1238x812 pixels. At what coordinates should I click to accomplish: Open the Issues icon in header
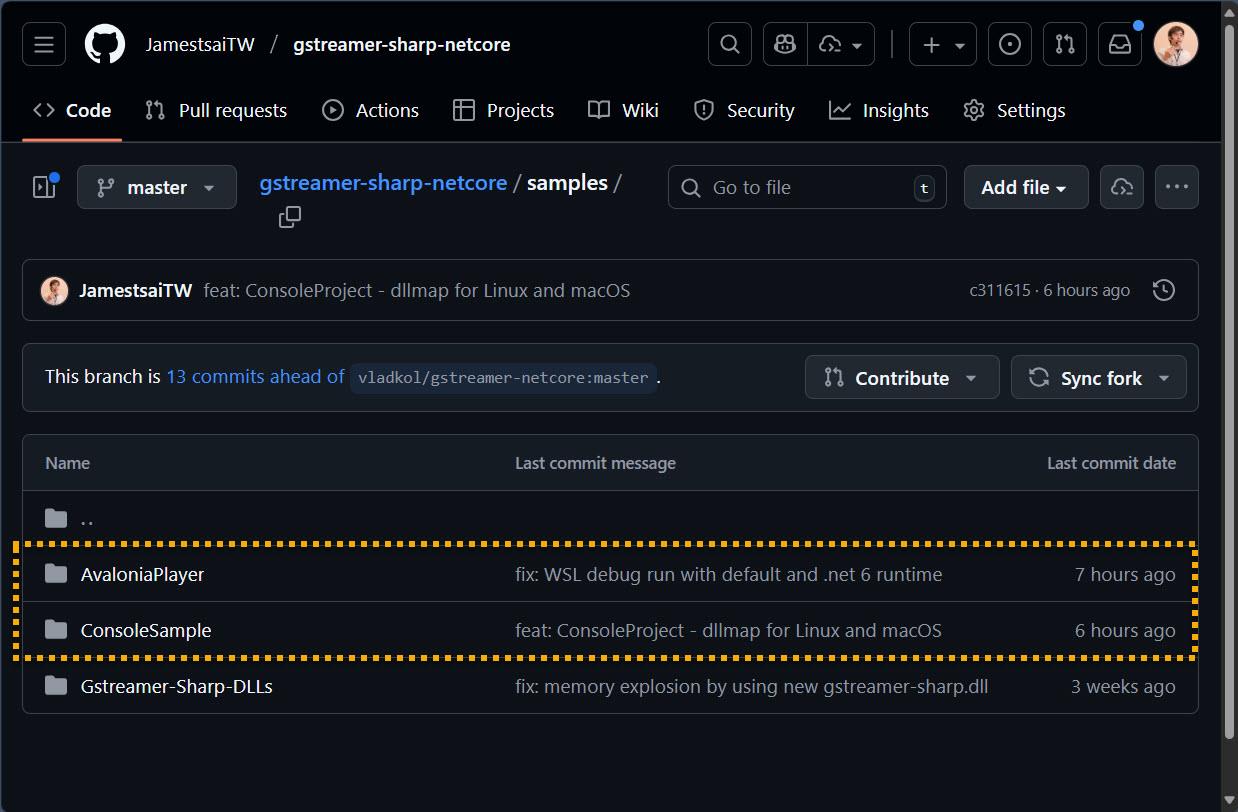[x=1010, y=45]
